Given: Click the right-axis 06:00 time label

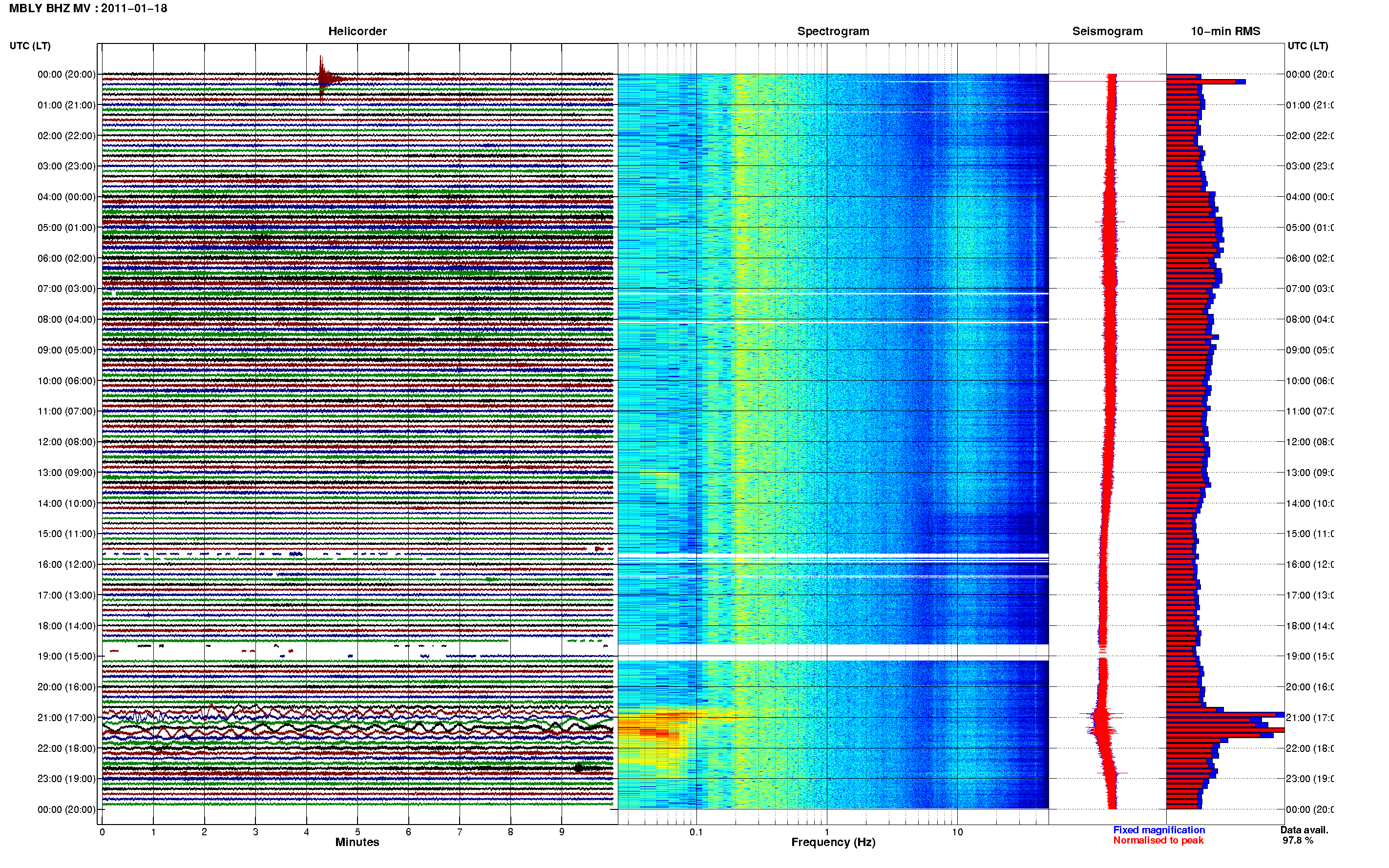Looking at the screenshot, I should 1310,258.
